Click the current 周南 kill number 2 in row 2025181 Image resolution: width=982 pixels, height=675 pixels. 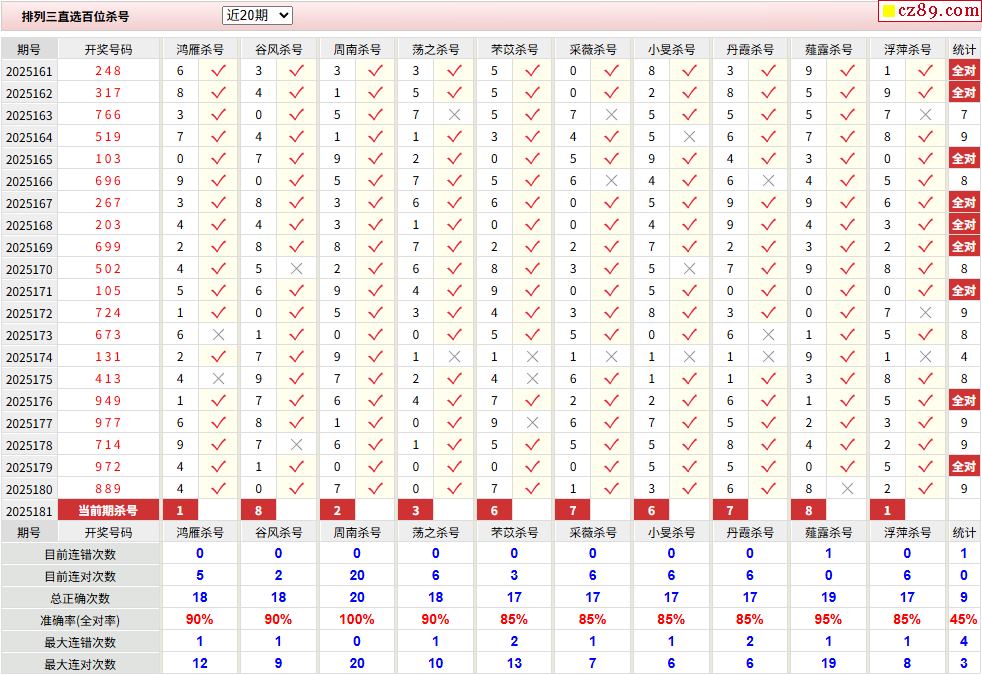[338, 510]
